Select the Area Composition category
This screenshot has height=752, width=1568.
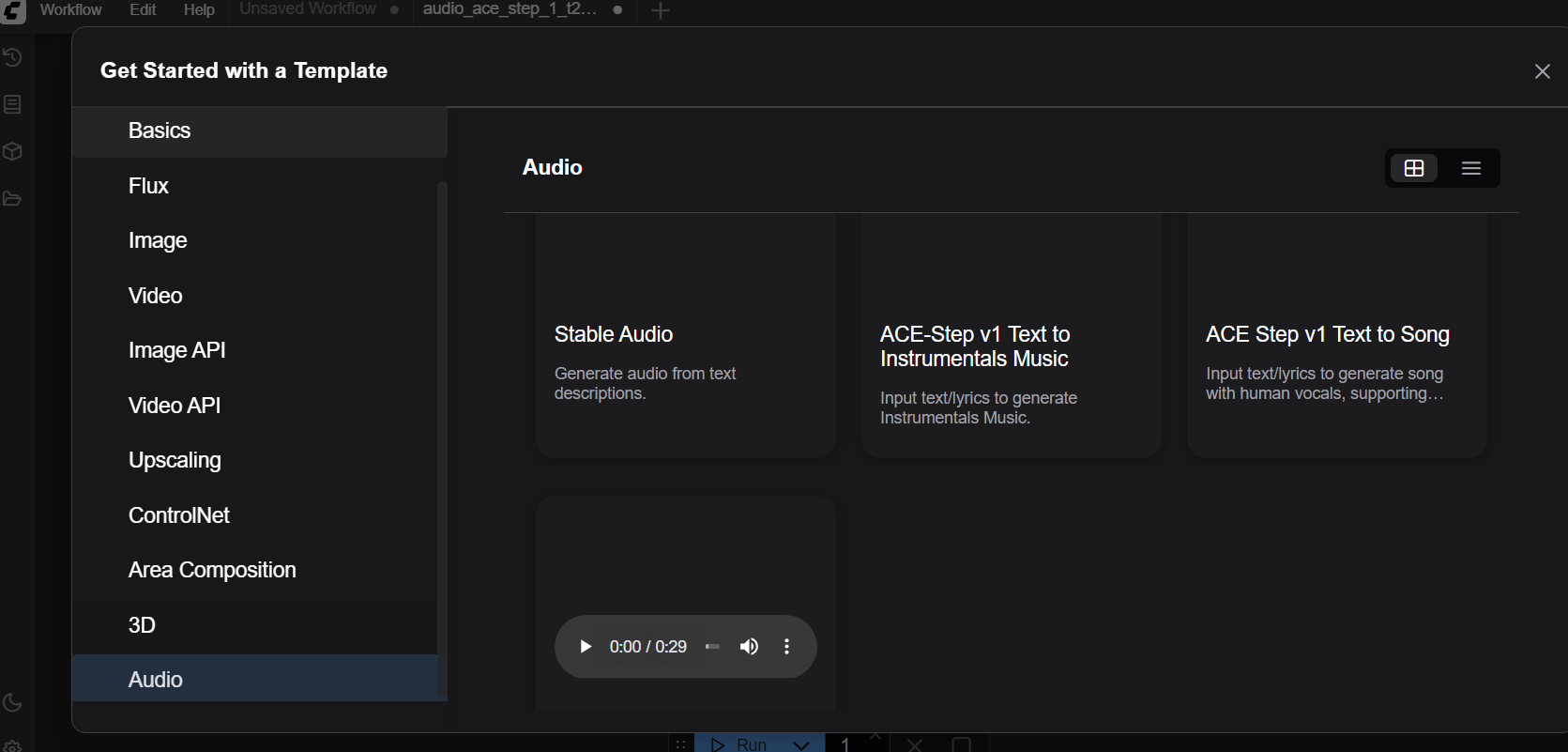pyautogui.click(x=254, y=570)
